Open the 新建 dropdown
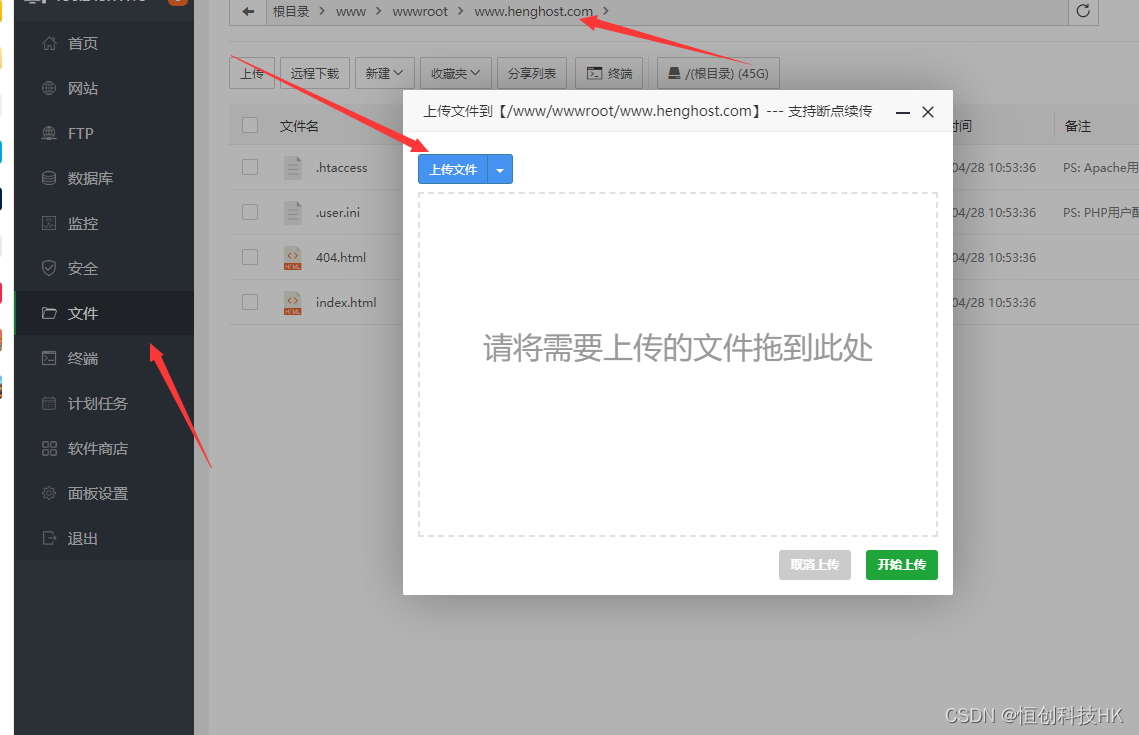The image size is (1139, 735). coord(384,73)
